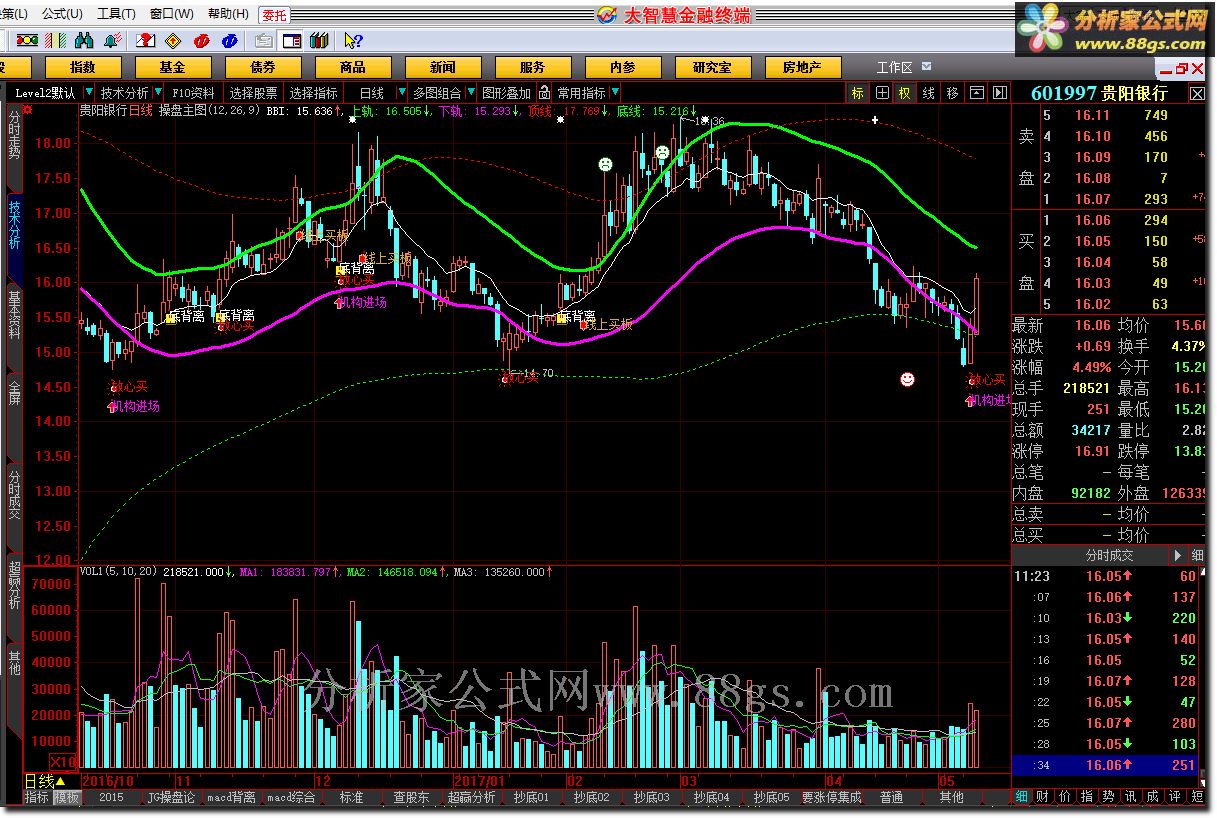Screen dimensions: 1217x818
Task: Toggle the 线 line drawing button
Action: [x=928, y=93]
